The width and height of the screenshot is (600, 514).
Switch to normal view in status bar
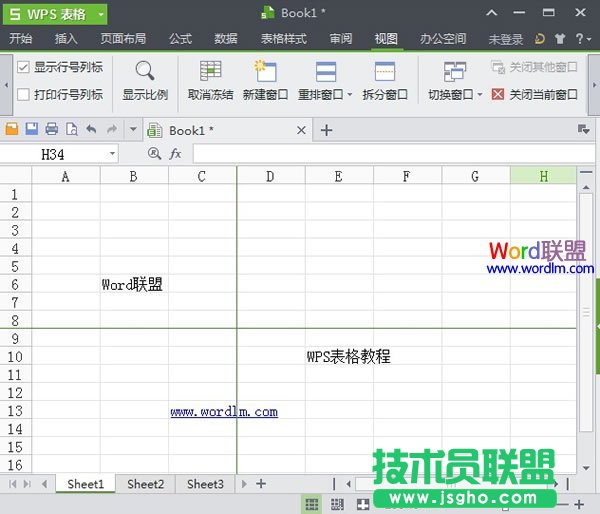(311, 503)
